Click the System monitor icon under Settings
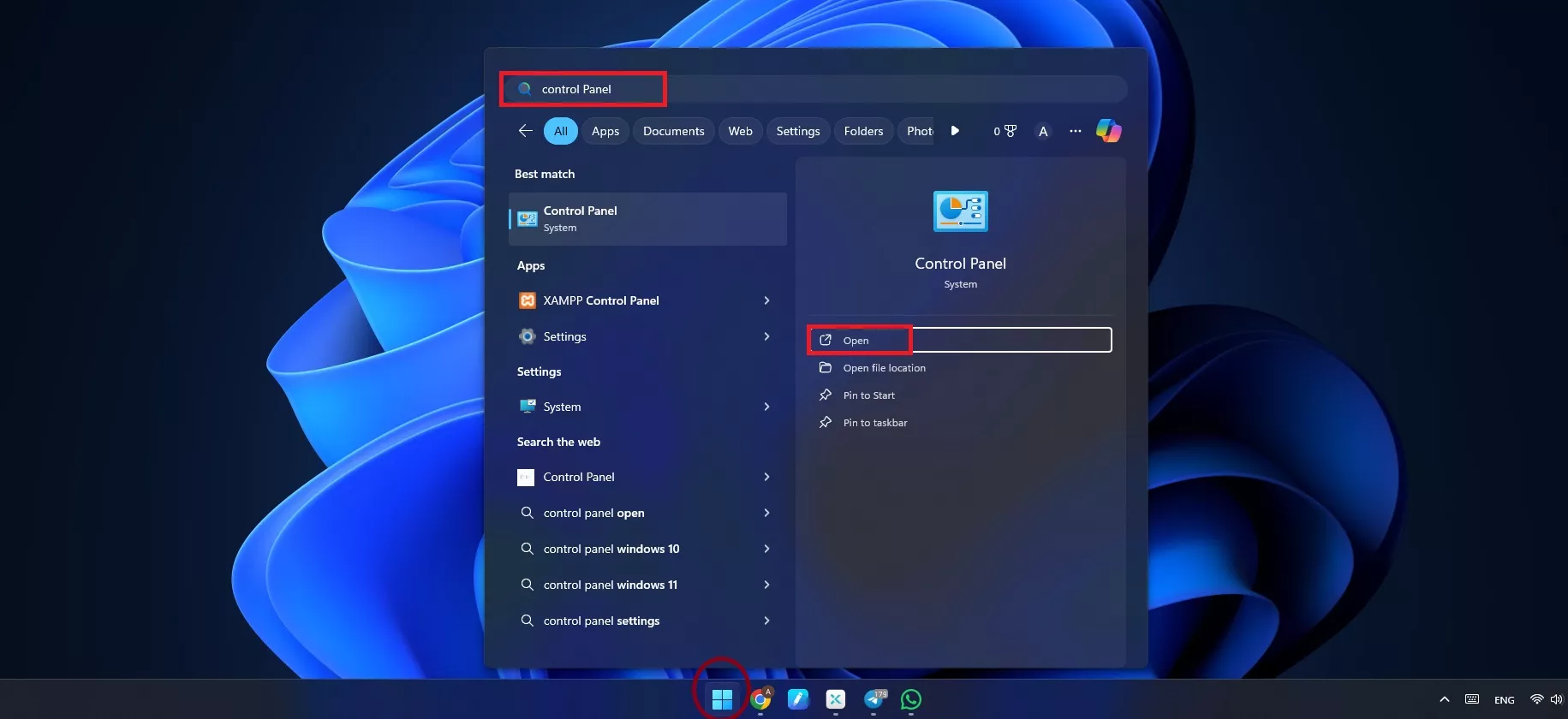 tap(528, 407)
